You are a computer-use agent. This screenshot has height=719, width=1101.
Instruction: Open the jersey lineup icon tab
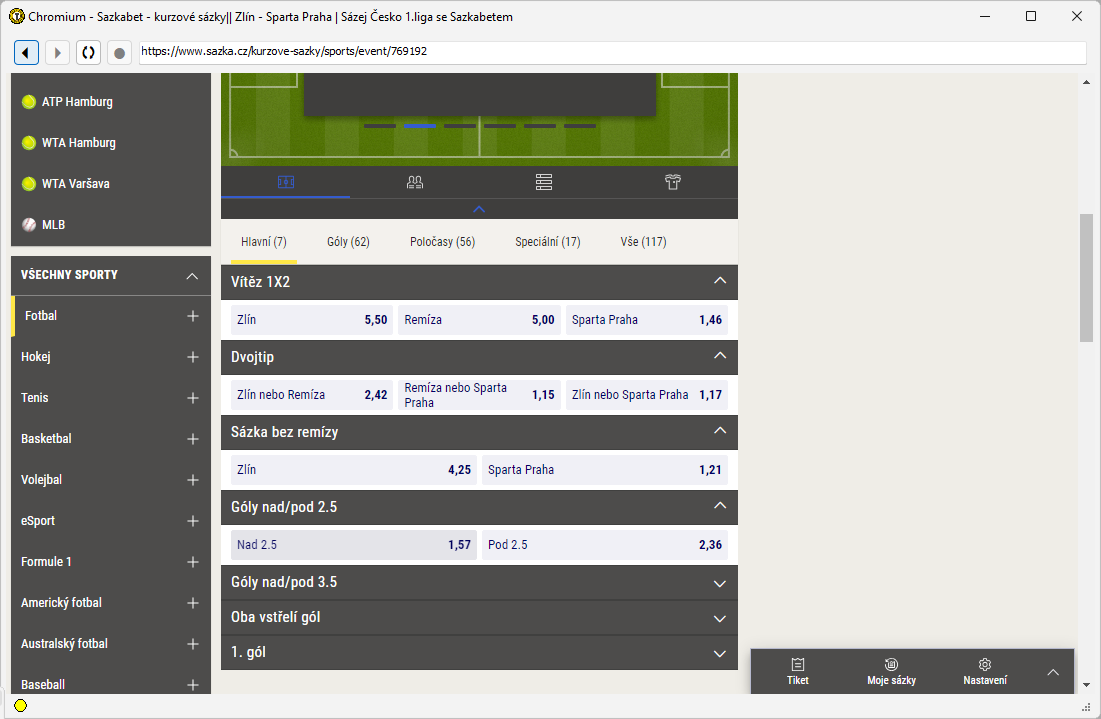(673, 183)
